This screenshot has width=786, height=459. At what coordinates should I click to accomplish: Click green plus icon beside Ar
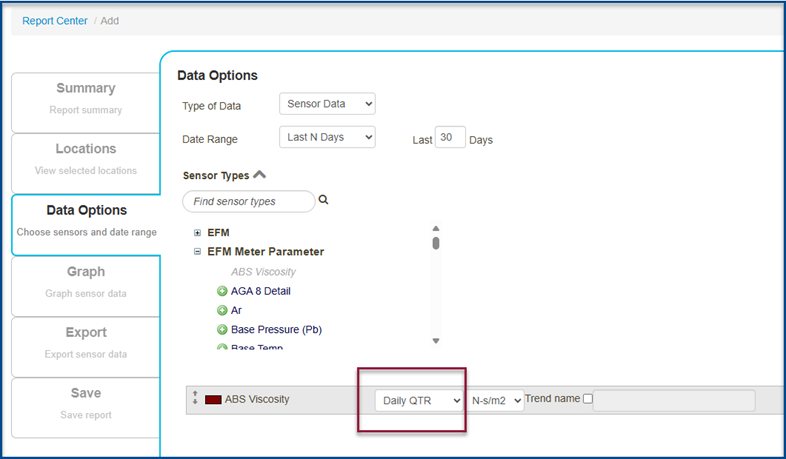click(x=222, y=310)
